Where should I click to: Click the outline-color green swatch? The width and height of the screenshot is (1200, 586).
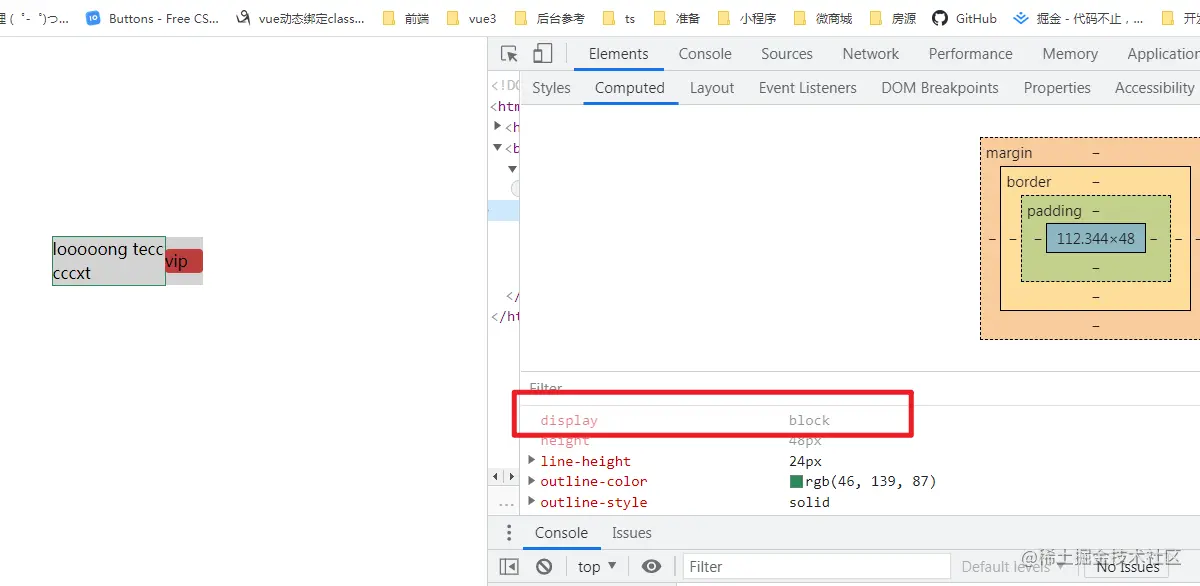point(796,481)
